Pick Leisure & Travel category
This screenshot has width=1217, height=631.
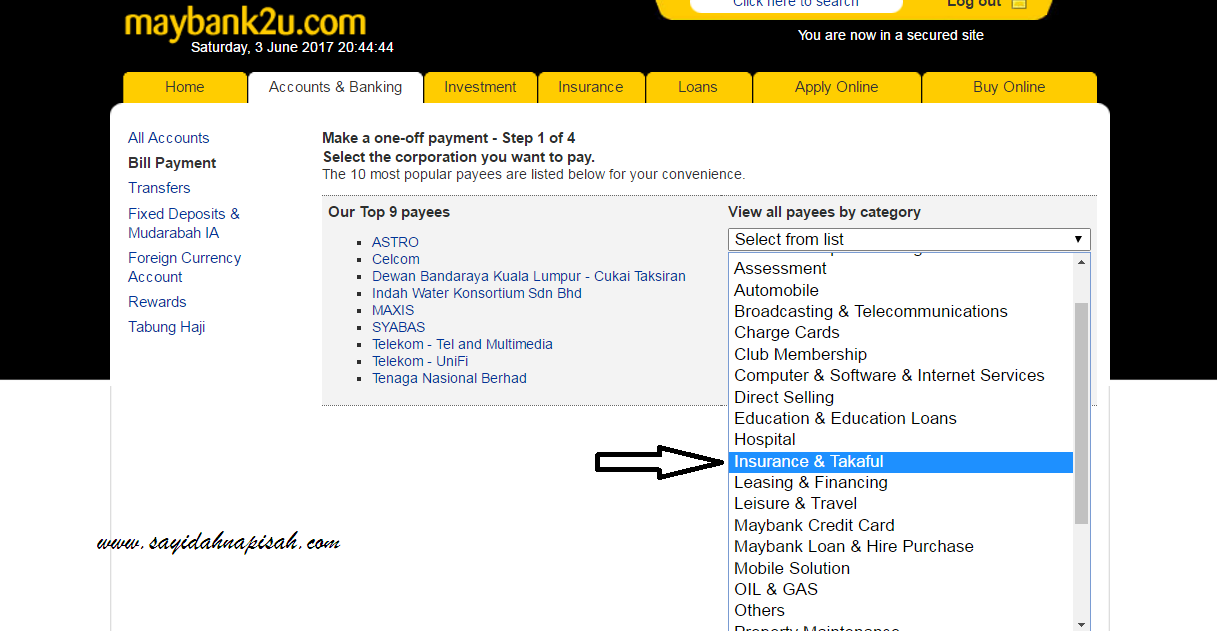pos(901,503)
